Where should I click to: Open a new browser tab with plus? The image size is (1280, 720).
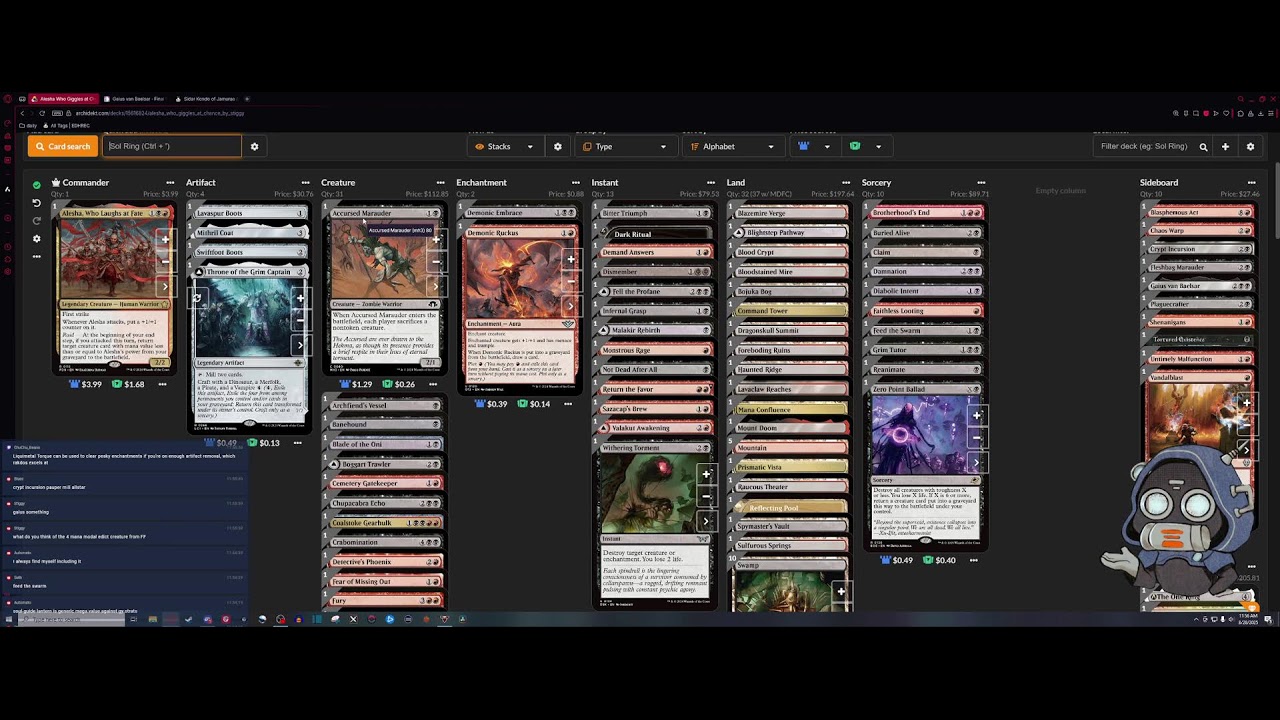[247, 99]
